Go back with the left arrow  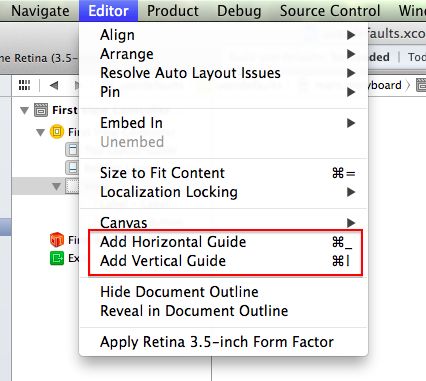coord(54,85)
